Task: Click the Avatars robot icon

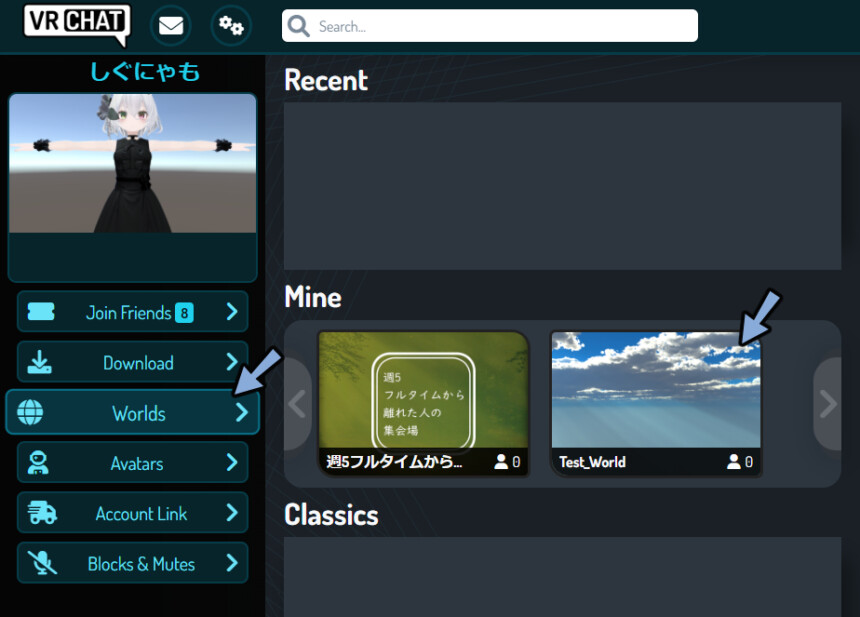Action: pos(38,462)
